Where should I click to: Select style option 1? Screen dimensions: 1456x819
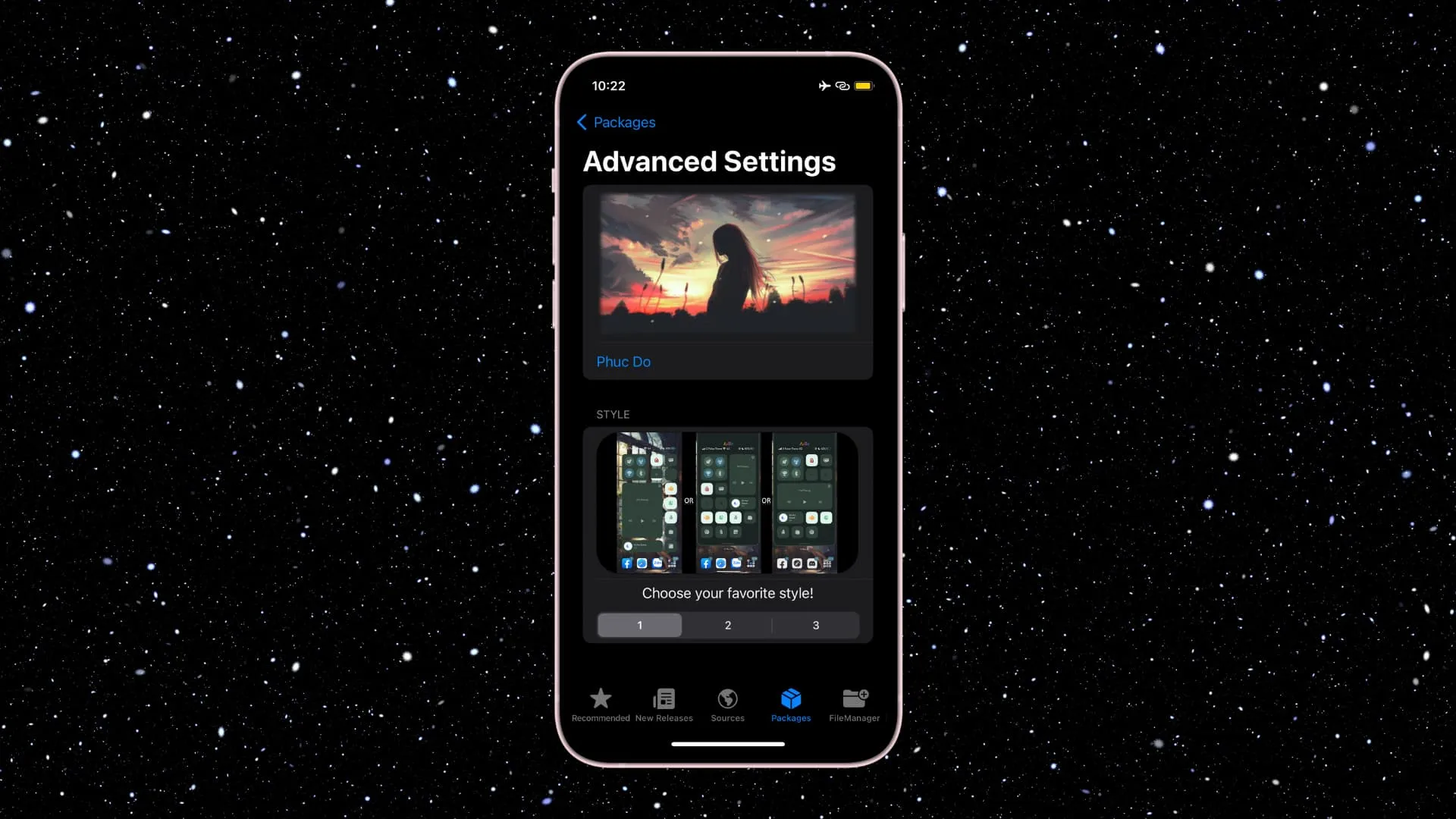click(x=640, y=625)
